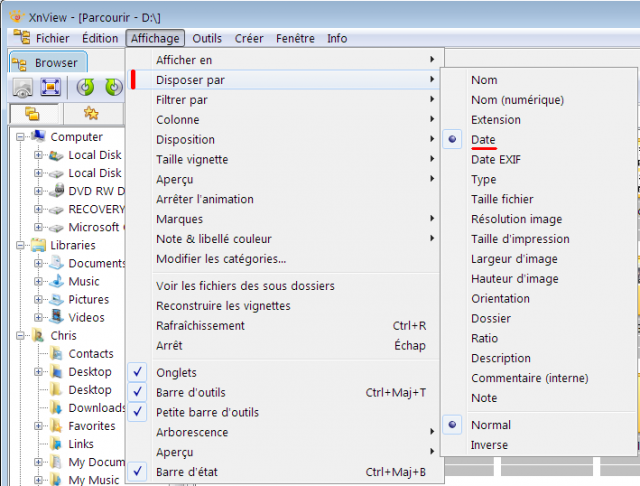
Task: Expand the Pictures library node
Action: point(38,299)
